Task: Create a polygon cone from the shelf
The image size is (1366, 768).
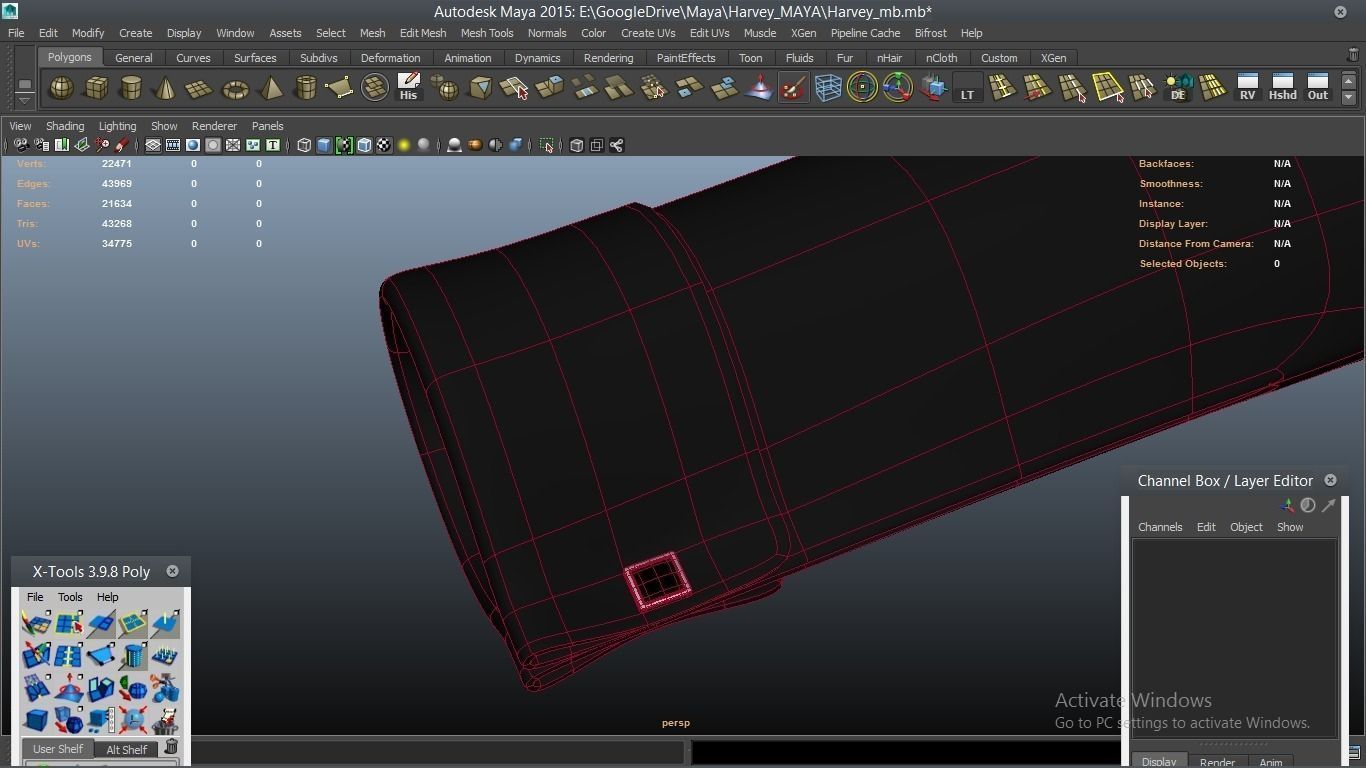Action: (x=165, y=88)
